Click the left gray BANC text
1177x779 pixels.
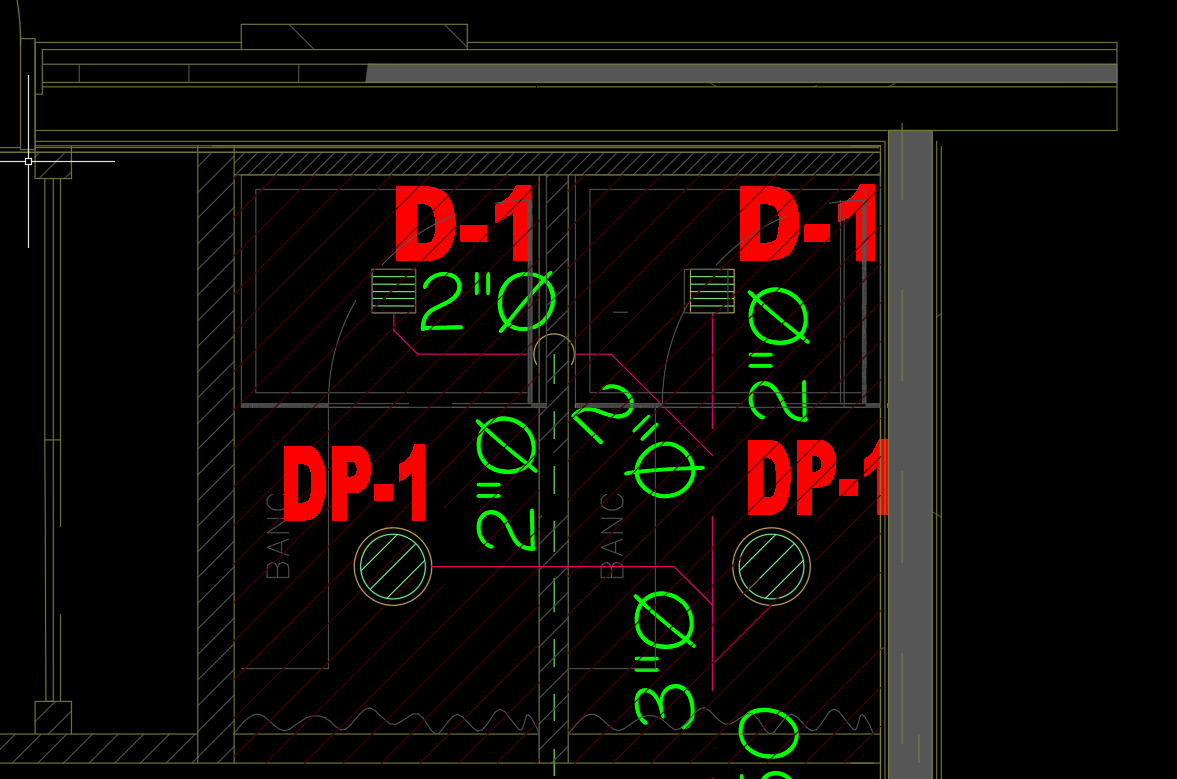tap(278, 547)
